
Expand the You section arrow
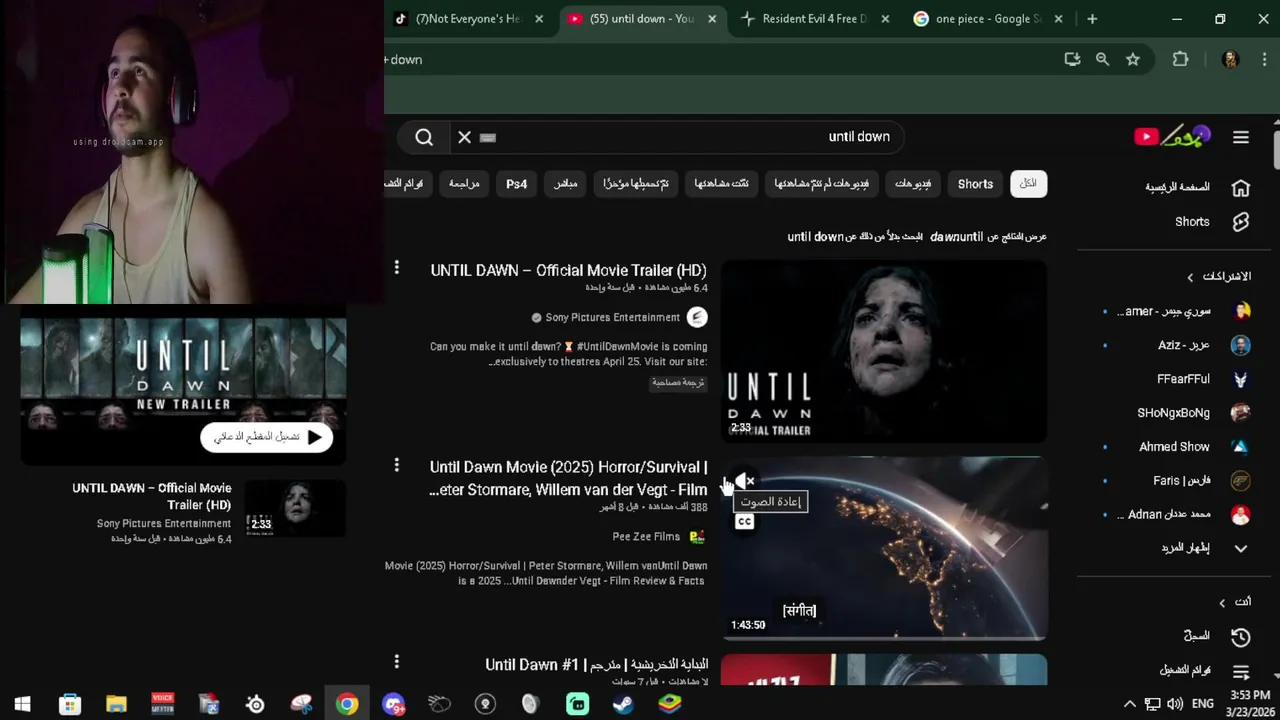point(1222,602)
